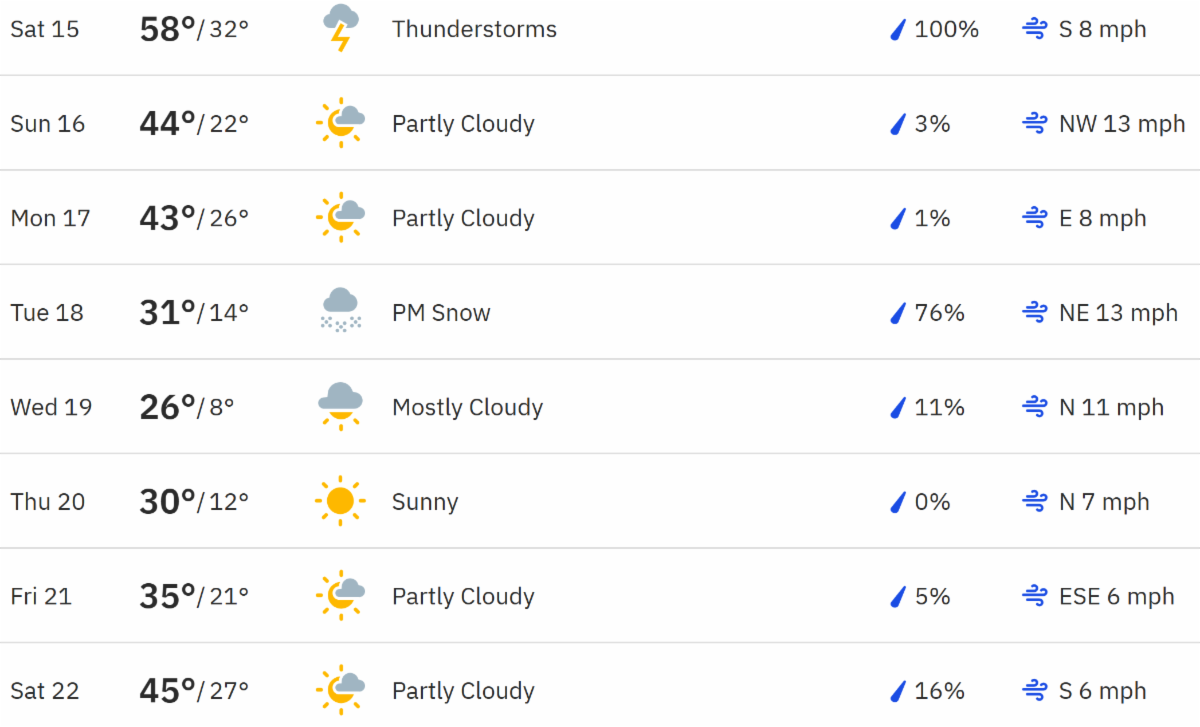This screenshot has height=727, width=1200.
Task: Click the wind icon beside N 7 mph
Action: (1034, 502)
